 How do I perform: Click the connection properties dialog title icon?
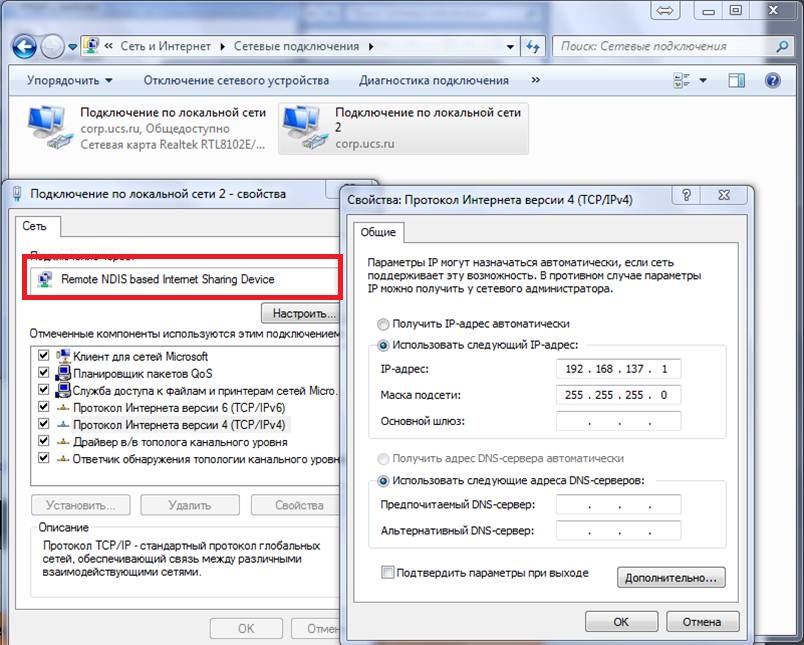[17, 194]
